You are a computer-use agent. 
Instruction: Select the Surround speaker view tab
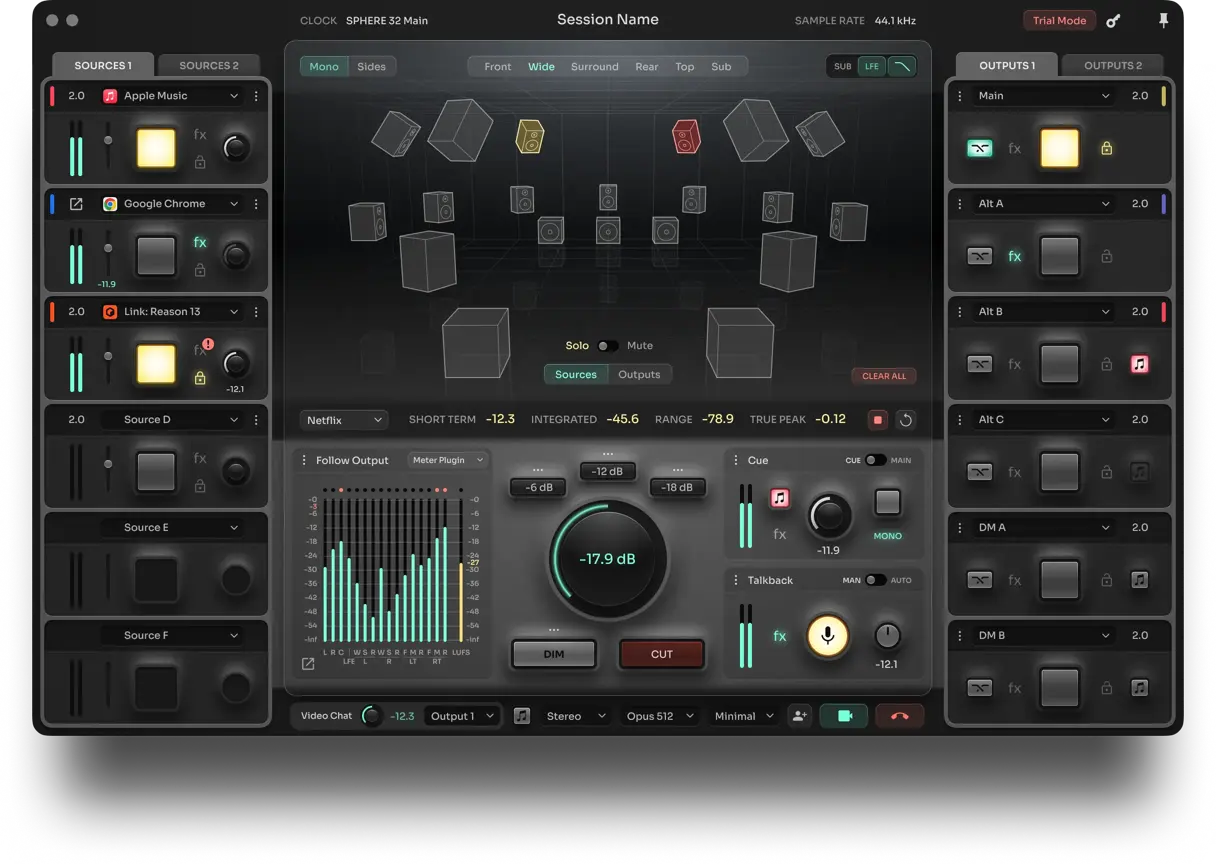point(594,66)
